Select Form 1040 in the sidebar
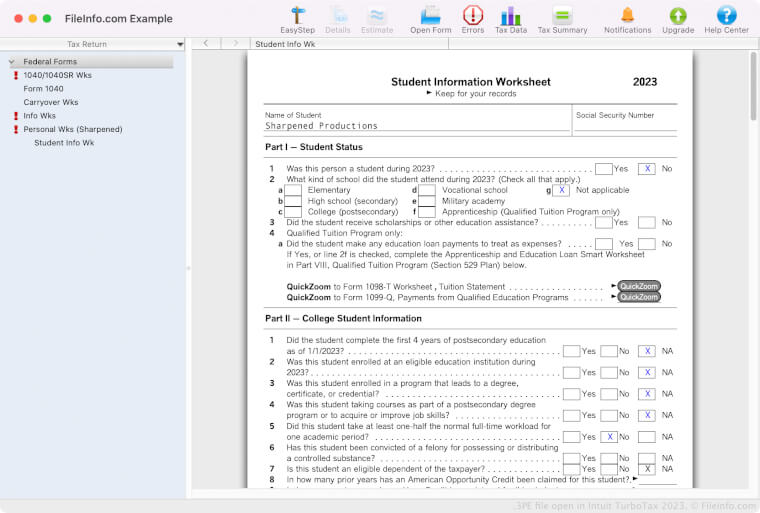The height and width of the screenshot is (513, 760). pyautogui.click(x=43, y=89)
